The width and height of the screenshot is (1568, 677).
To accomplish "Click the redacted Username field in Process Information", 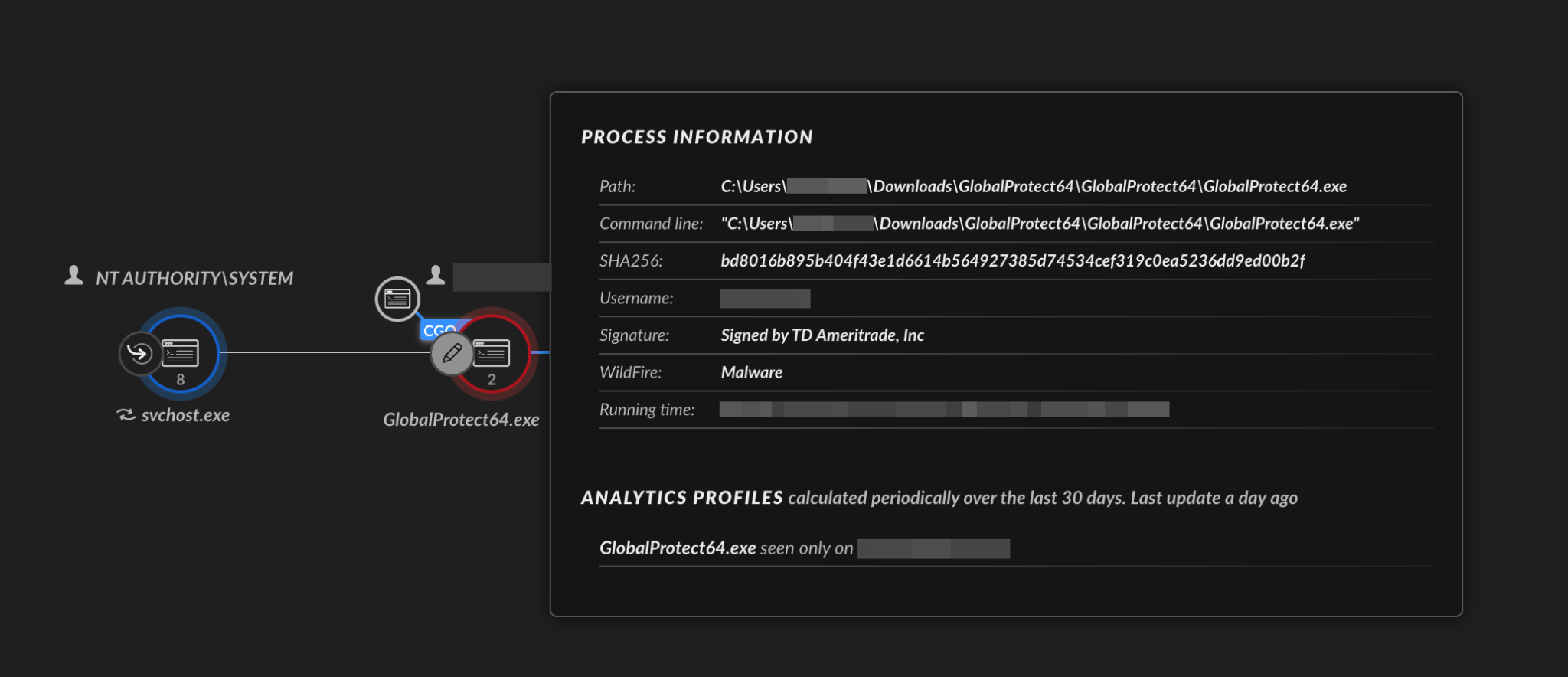I will 765,298.
